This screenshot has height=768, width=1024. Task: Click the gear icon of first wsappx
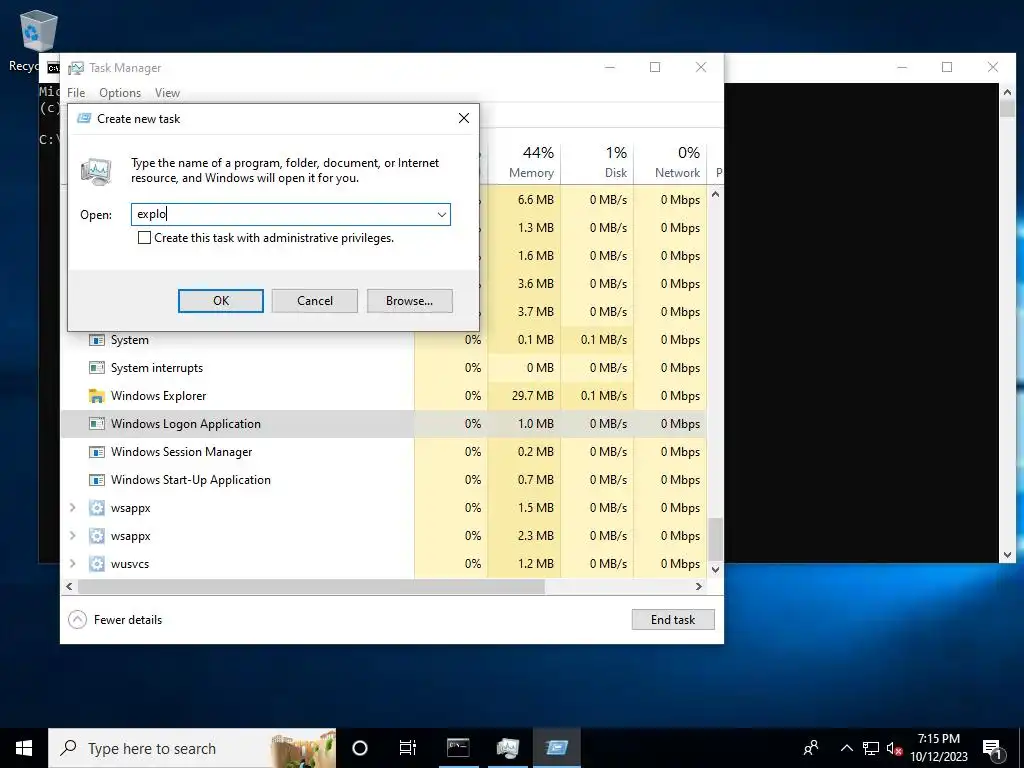pyautogui.click(x=97, y=507)
